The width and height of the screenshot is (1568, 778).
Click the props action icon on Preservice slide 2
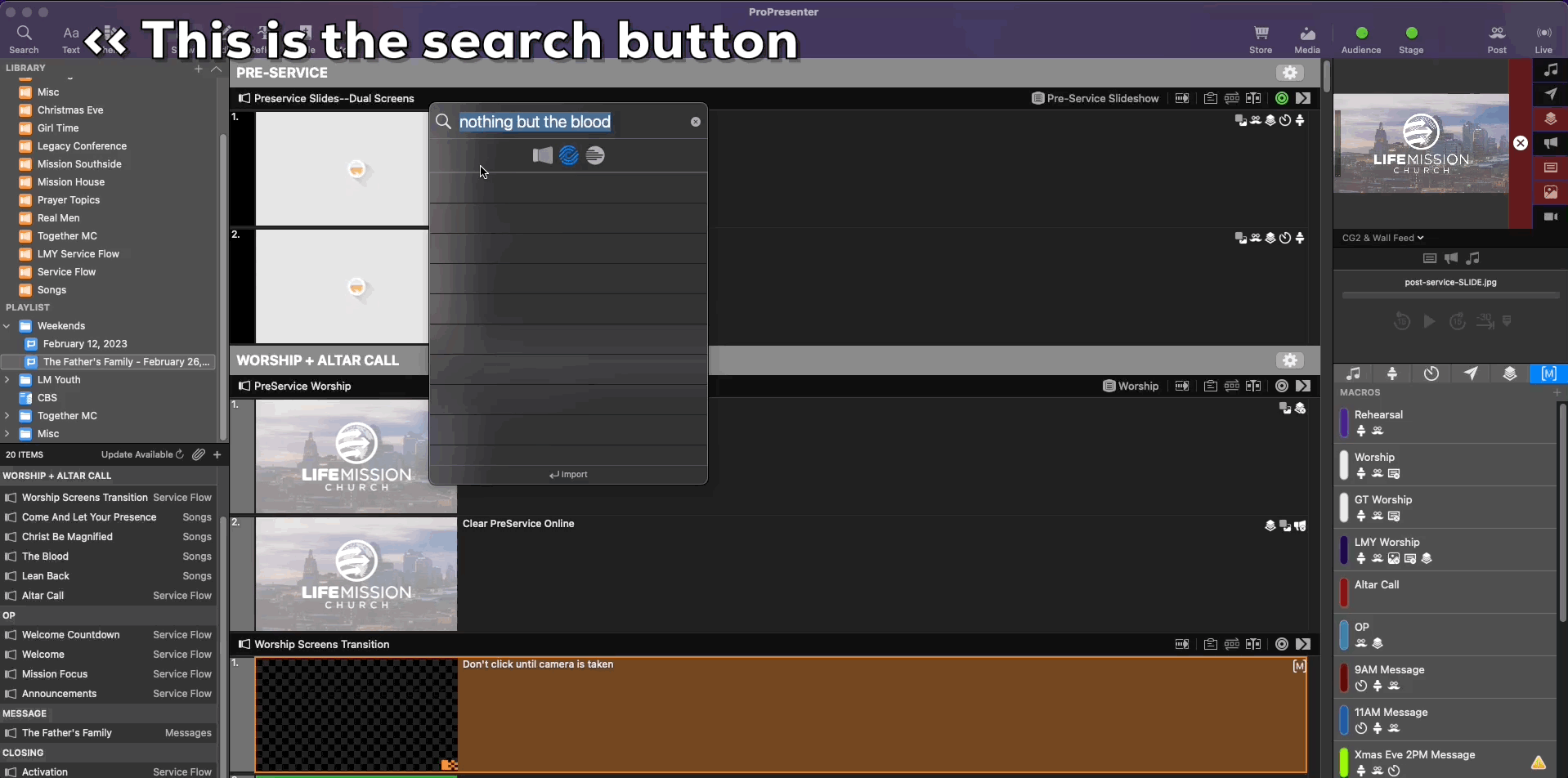(x=1270, y=239)
